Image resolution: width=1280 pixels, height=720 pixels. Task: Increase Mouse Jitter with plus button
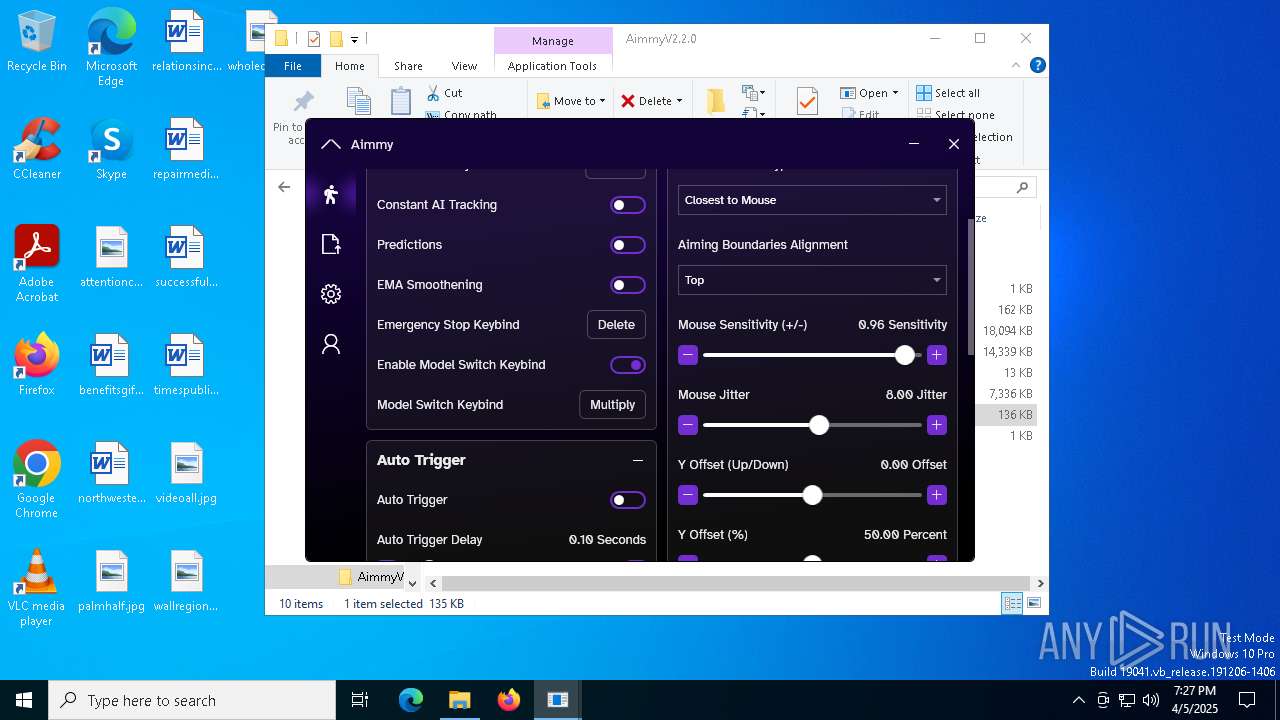pos(937,425)
